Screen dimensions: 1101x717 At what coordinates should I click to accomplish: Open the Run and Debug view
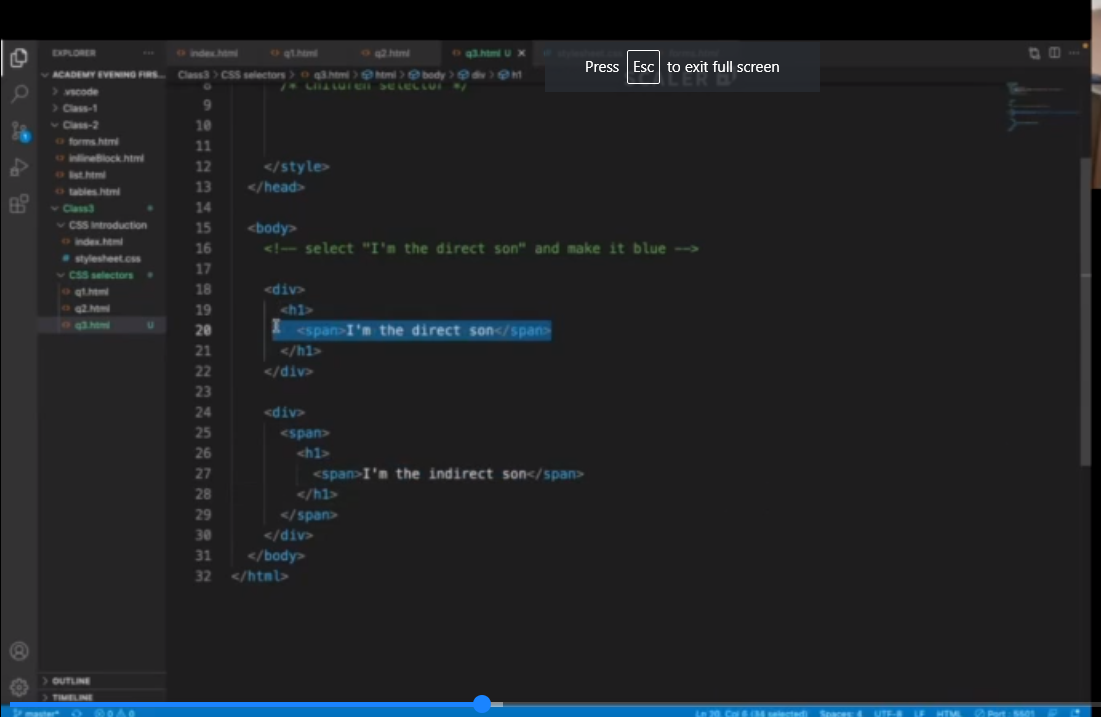(x=18, y=167)
